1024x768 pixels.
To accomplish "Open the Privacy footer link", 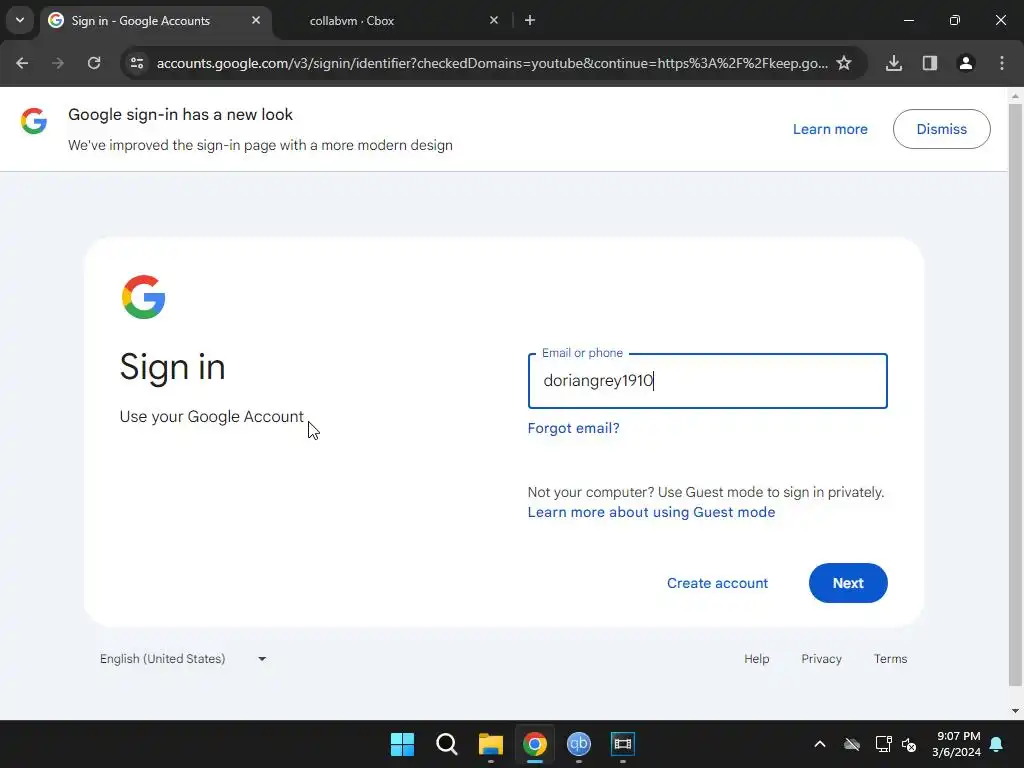I will coord(821,659).
